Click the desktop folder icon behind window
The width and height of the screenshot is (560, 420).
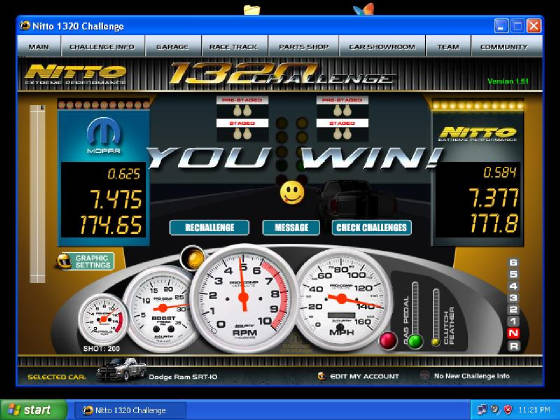click(252, 10)
